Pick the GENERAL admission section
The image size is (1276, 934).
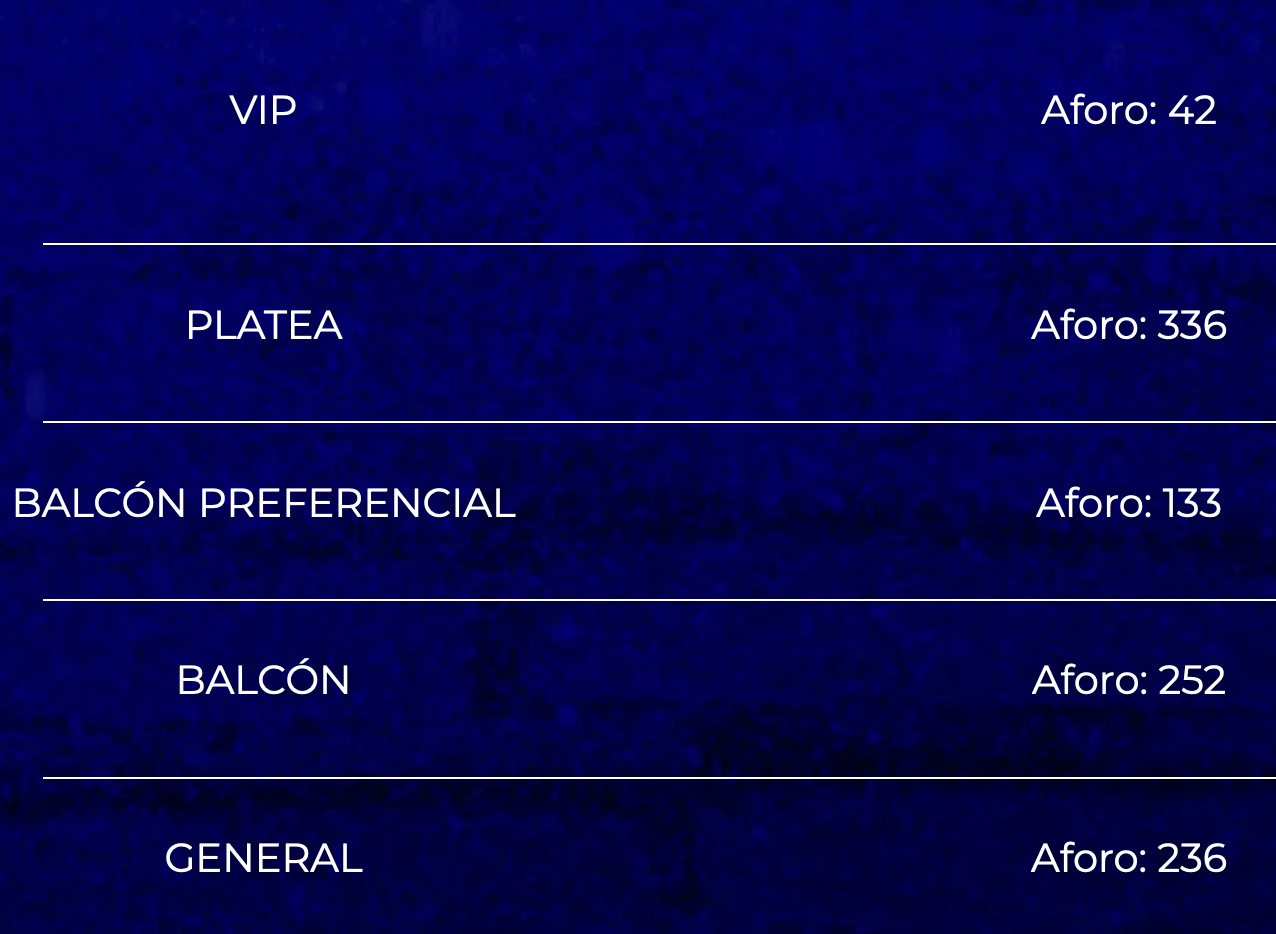(x=264, y=858)
